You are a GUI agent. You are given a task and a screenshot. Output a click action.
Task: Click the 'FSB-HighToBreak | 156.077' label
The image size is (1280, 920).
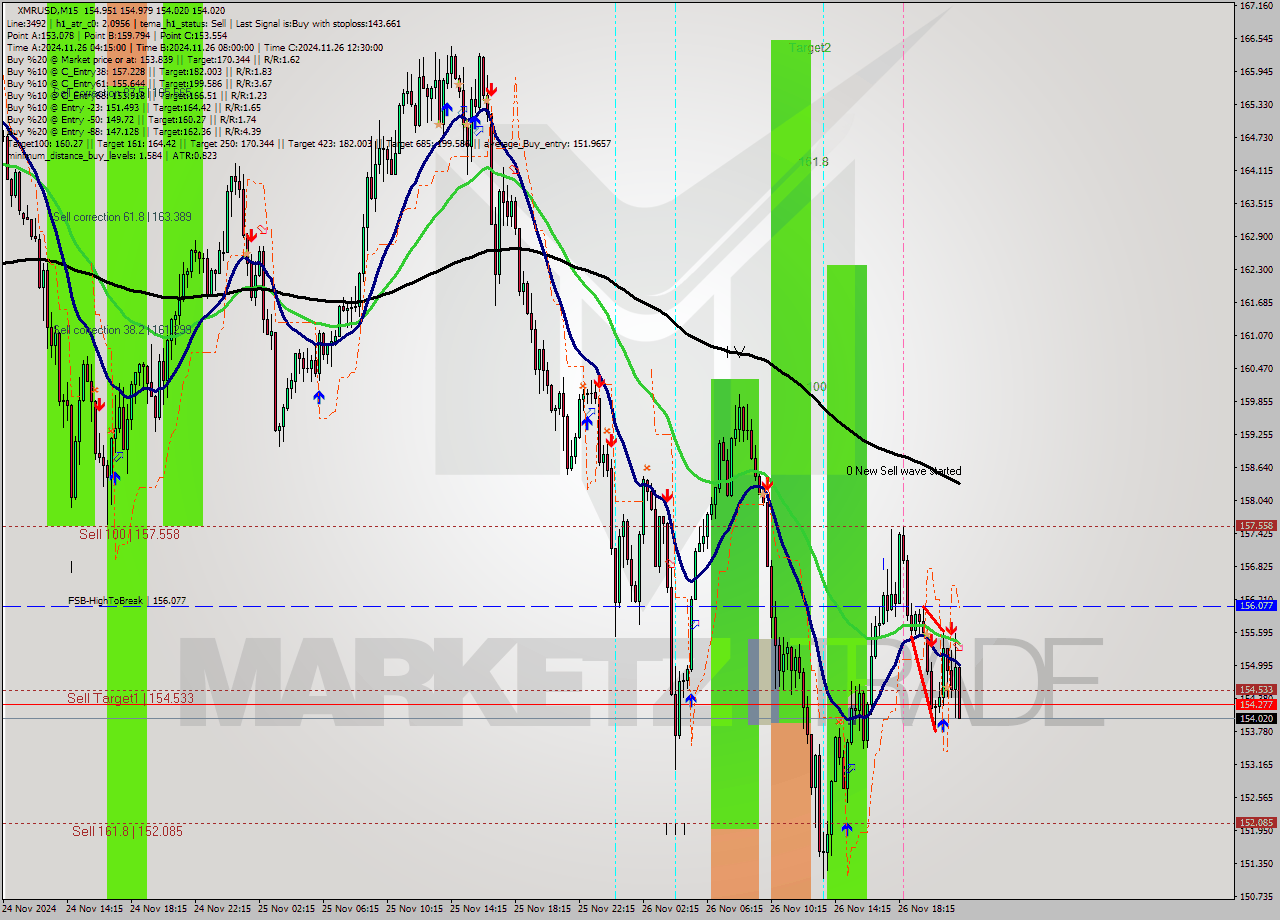127,601
